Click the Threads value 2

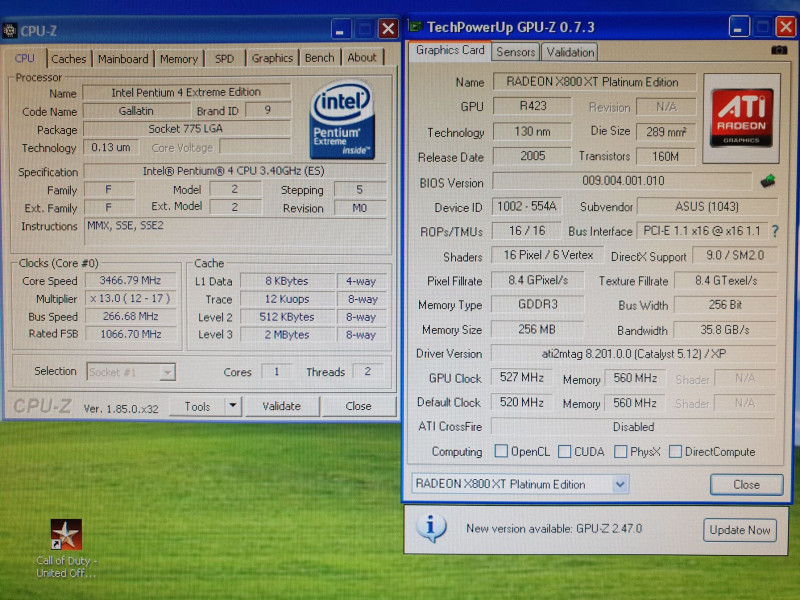[368, 372]
